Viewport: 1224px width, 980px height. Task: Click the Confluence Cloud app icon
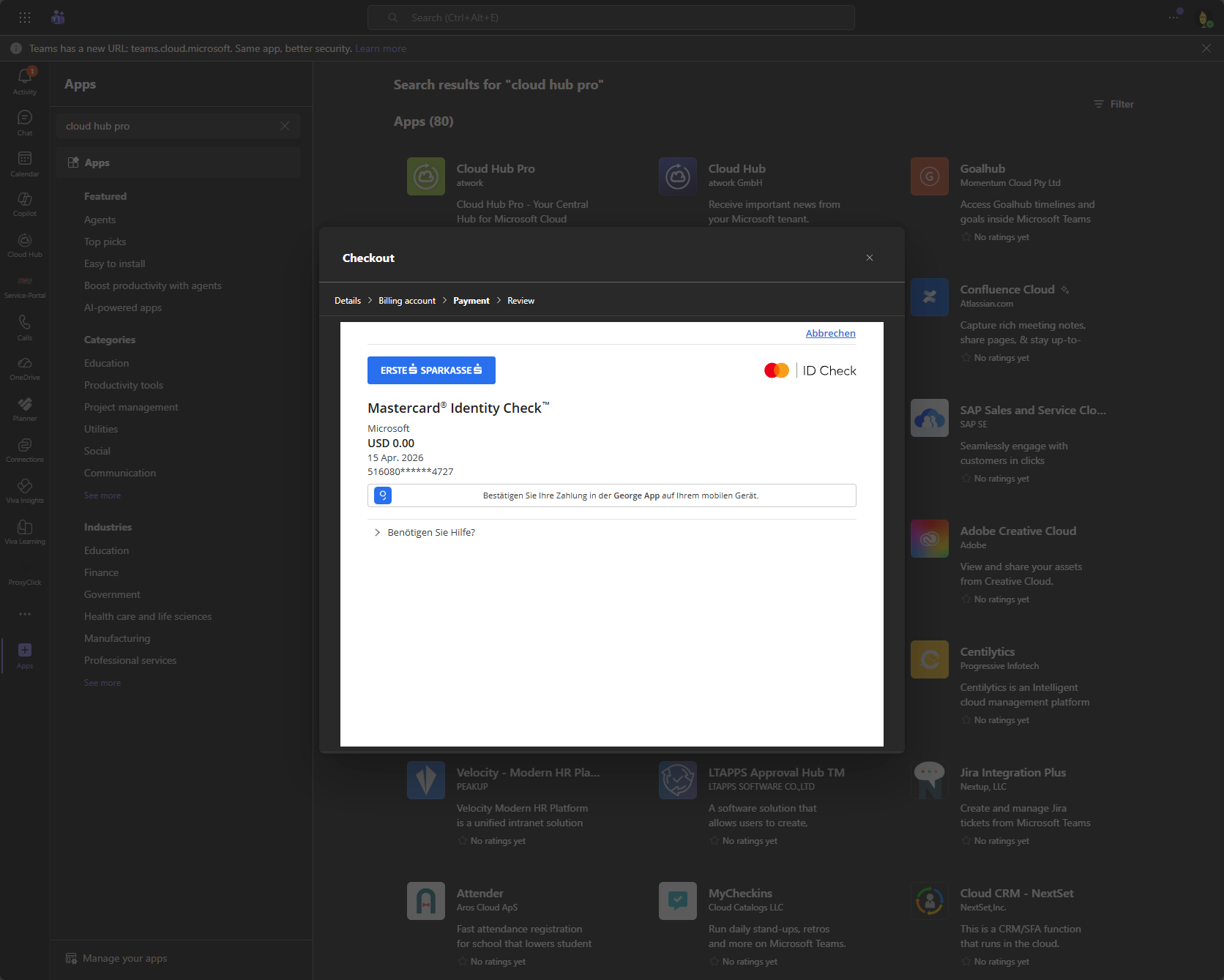tap(930, 297)
